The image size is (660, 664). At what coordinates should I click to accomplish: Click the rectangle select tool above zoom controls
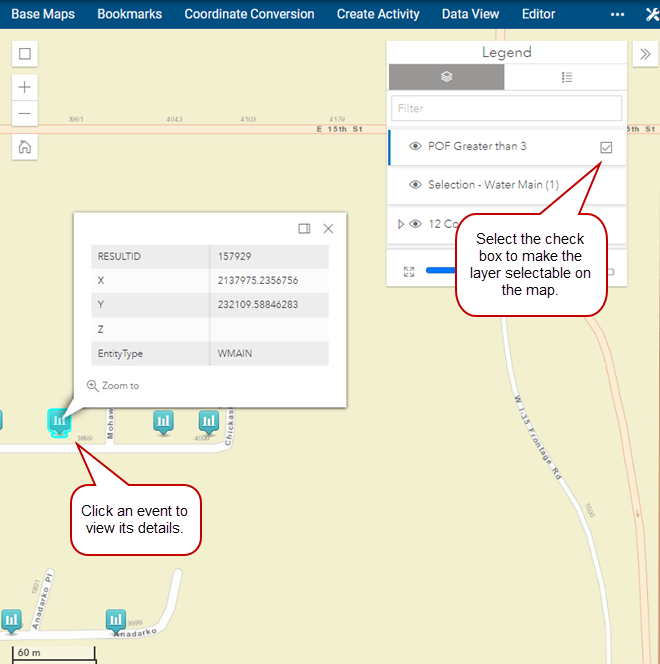point(25,54)
